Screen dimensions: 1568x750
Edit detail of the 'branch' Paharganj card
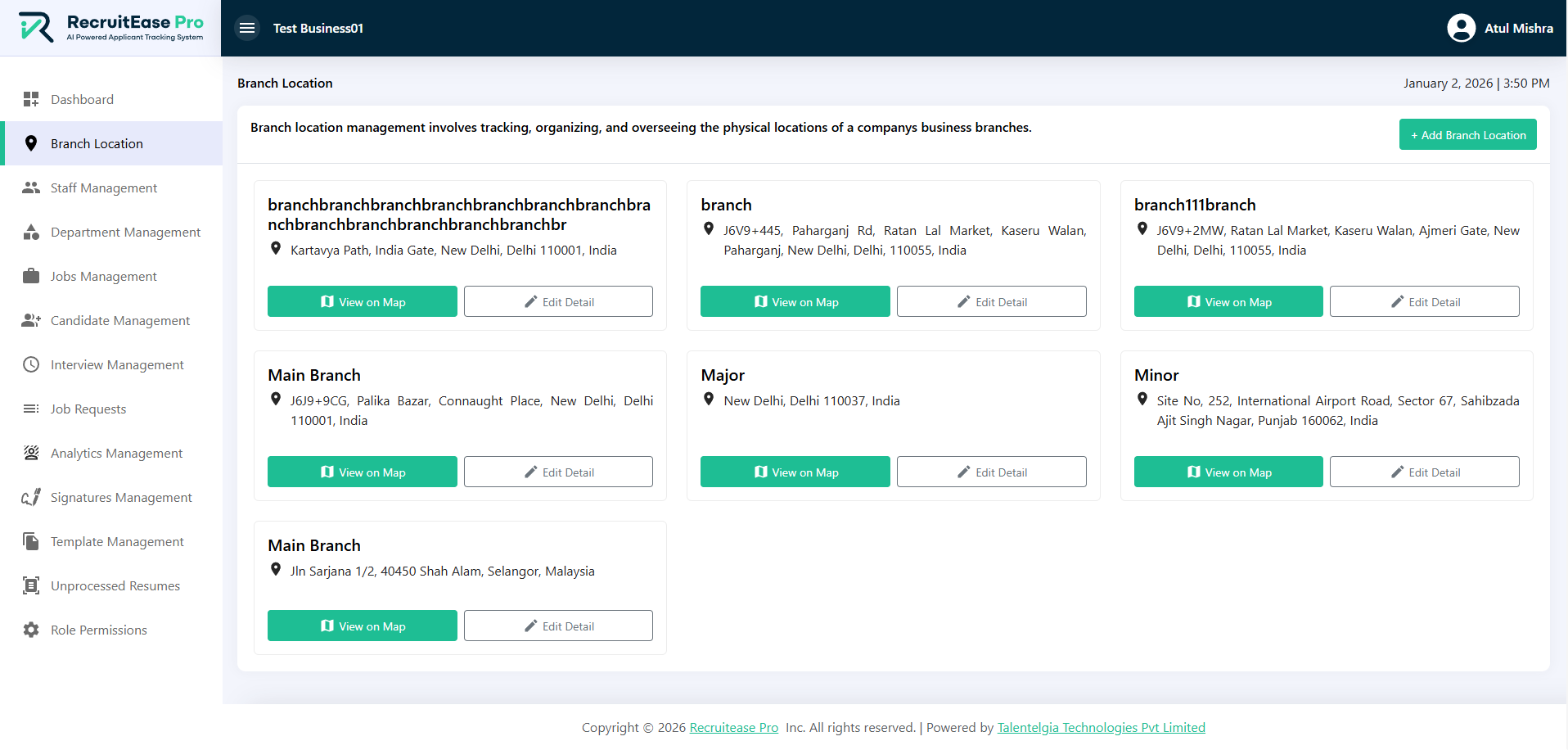tap(992, 301)
